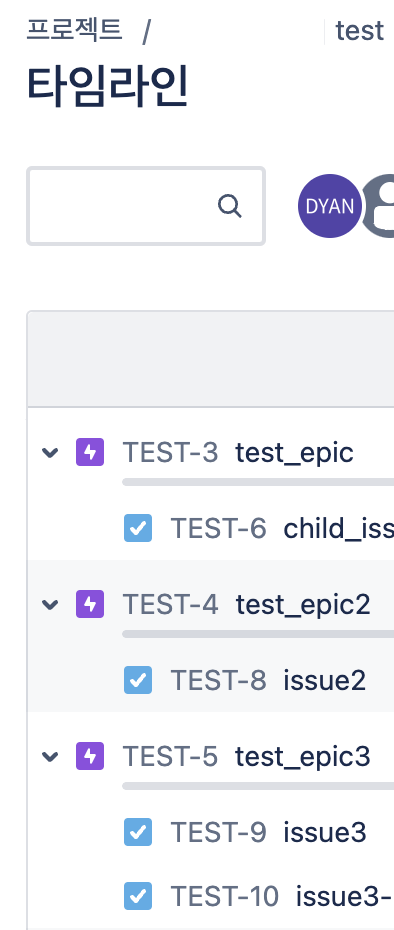Select the DYAN user avatar
The height and width of the screenshot is (930, 394).
click(330, 206)
